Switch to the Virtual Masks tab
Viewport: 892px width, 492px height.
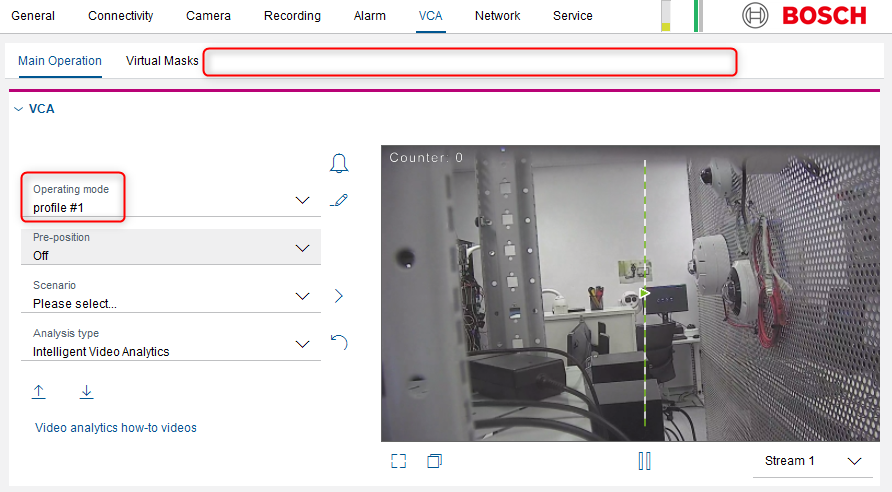[x=162, y=61]
